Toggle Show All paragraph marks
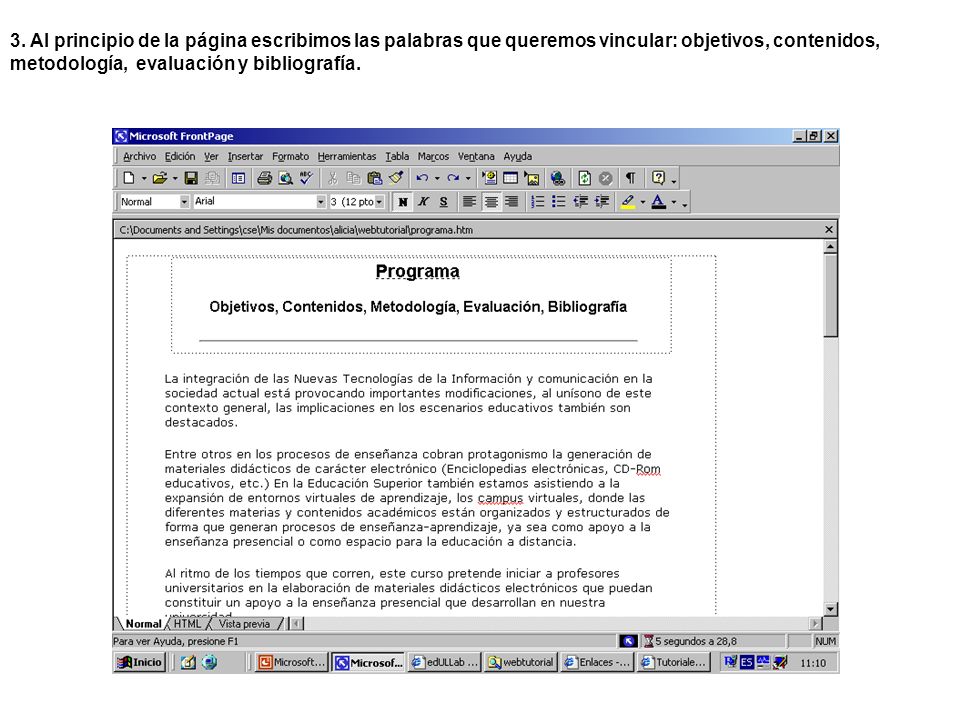Viewport: 960px width, 720px height. point(630,178)
